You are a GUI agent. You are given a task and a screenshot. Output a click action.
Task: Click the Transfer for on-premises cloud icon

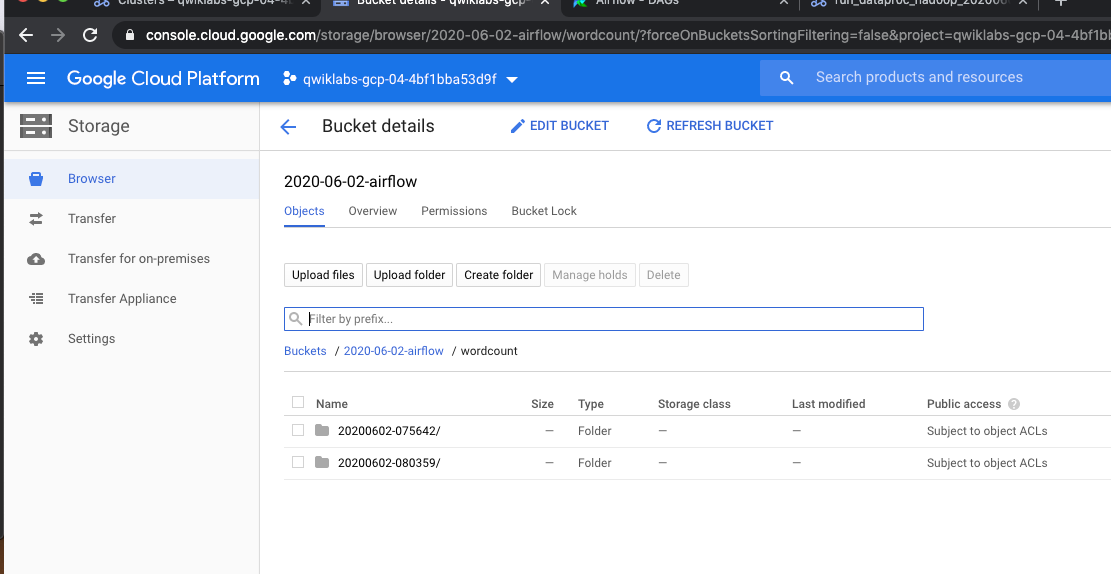tap(36, 259)
